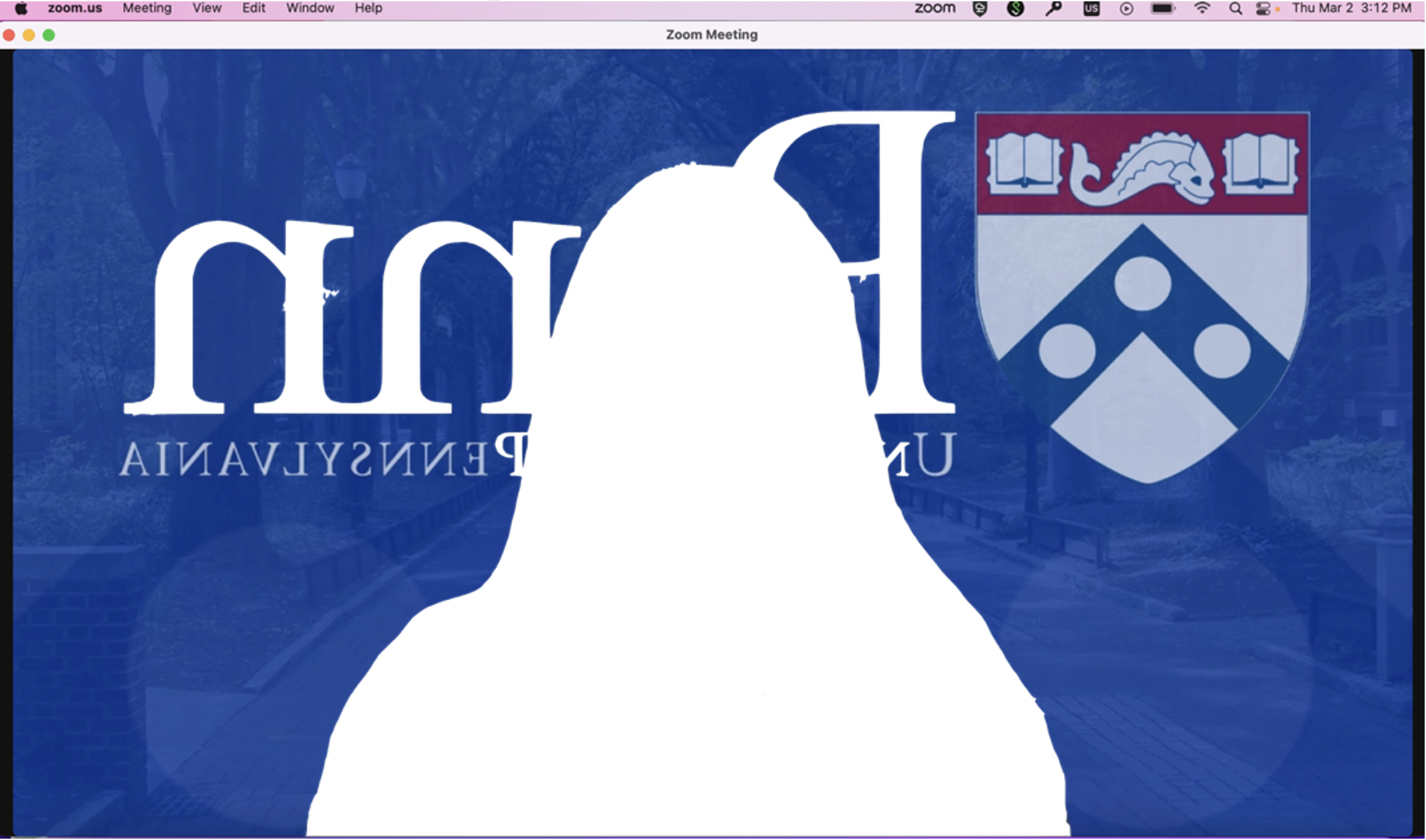This screenshot has height=840, width=1426.
Task: Open the zoom.us application menu
Action: 75,9
